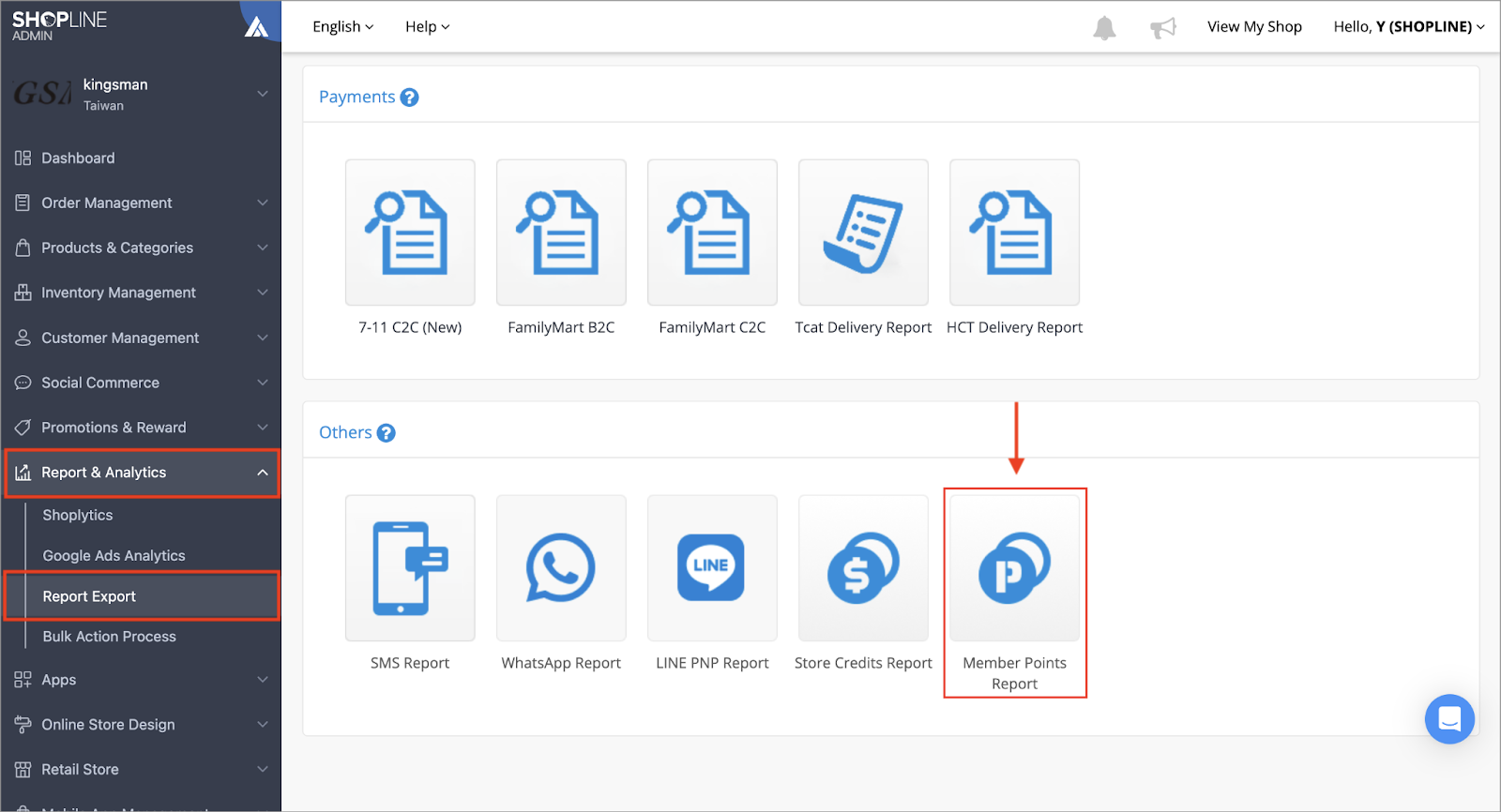Expand Social Commerce chevron
Viewport: 1501px width, 812px height.
coord(263,383)
